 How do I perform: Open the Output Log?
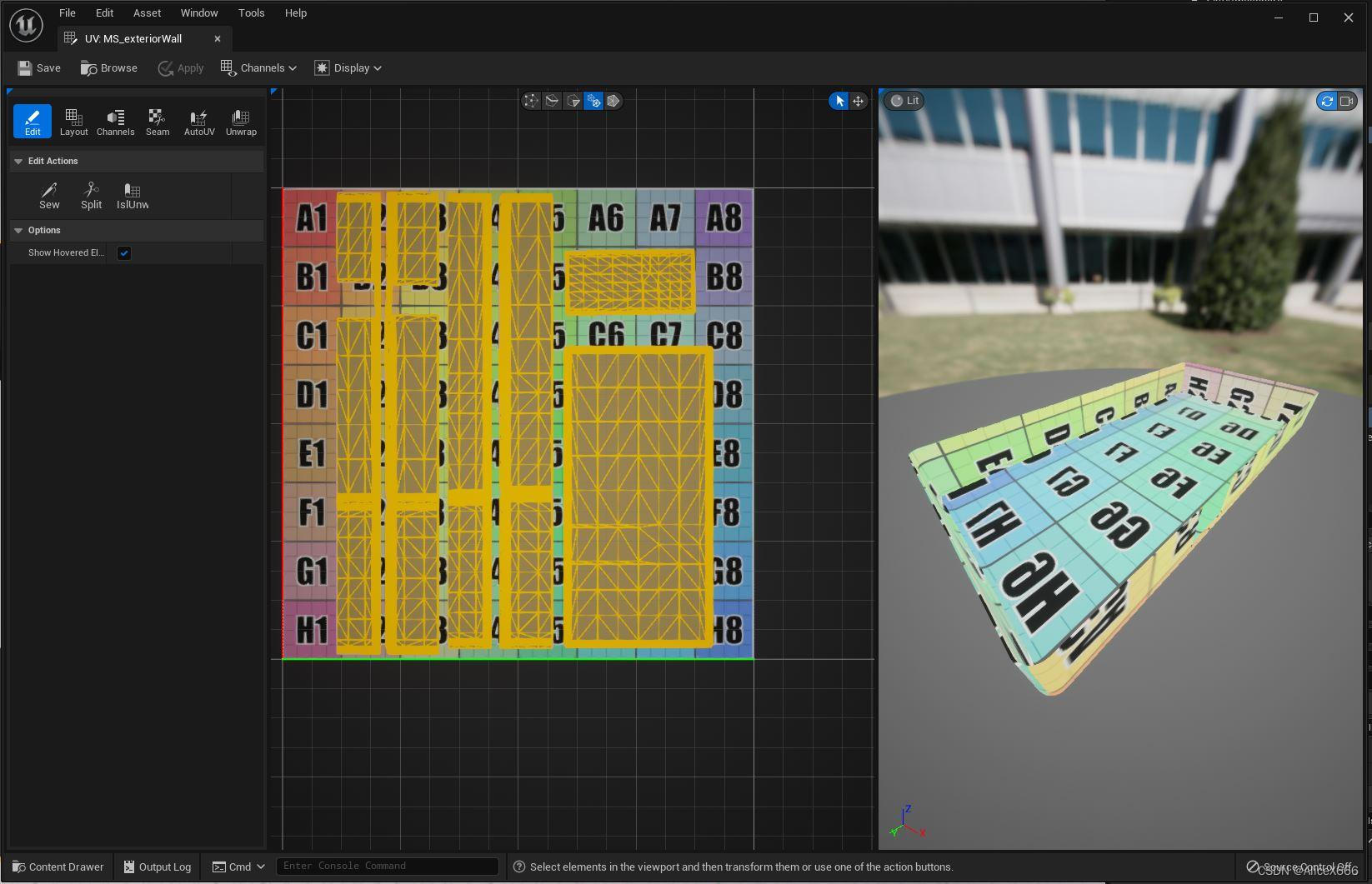pos(157,867)
